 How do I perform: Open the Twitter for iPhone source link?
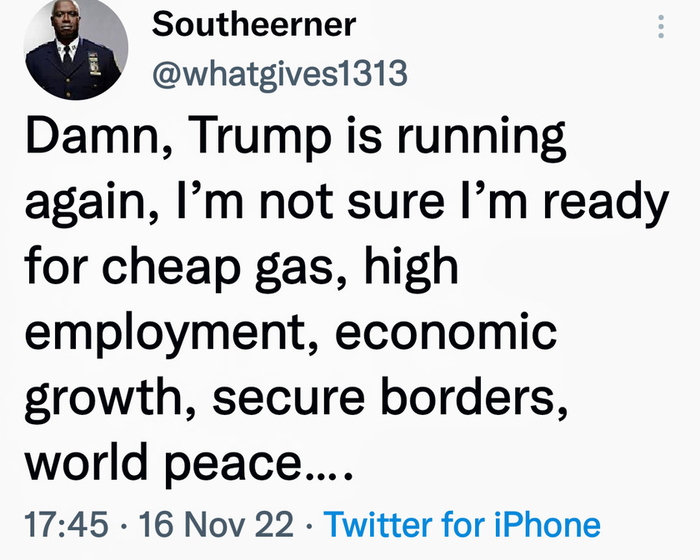click(463, 524)
